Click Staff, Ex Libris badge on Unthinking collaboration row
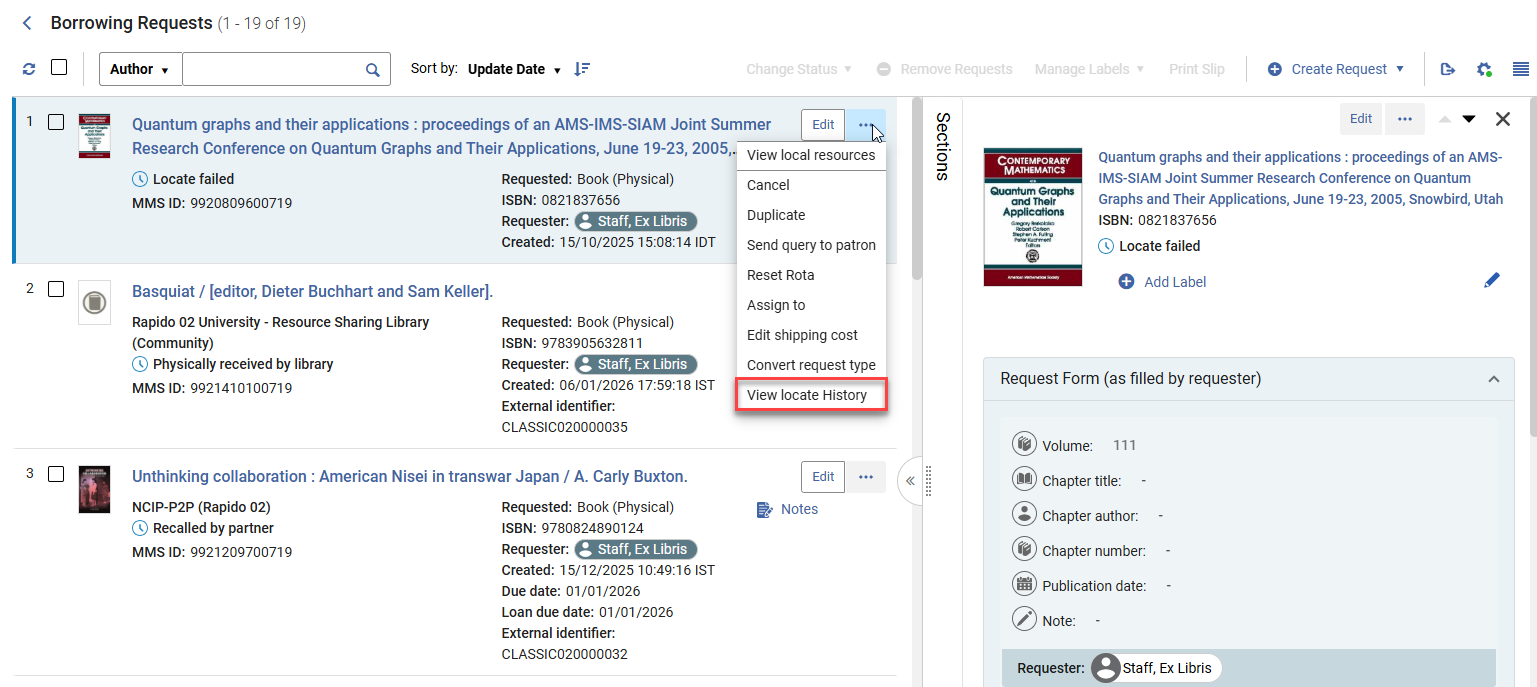This screenshot has height=687, width=1537. [636, 549]
